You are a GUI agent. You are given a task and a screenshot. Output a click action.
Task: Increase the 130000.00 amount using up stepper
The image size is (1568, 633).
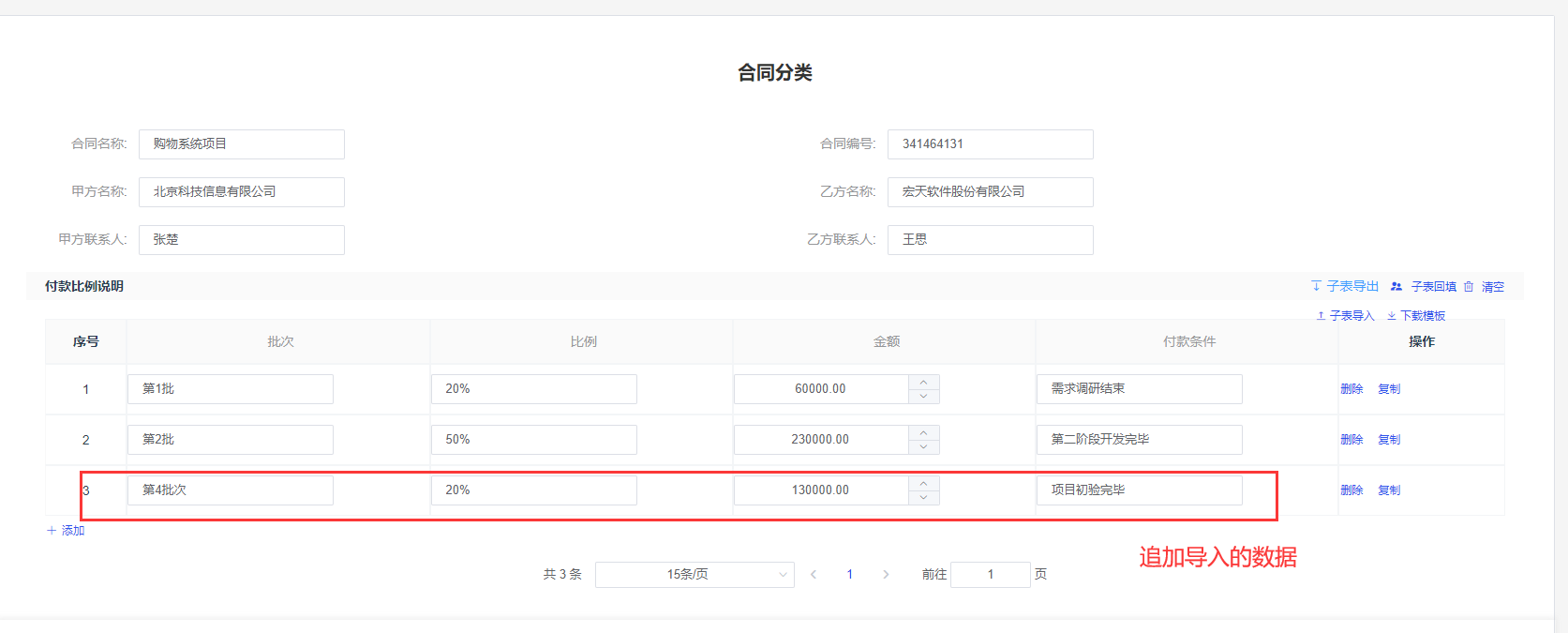923,483
